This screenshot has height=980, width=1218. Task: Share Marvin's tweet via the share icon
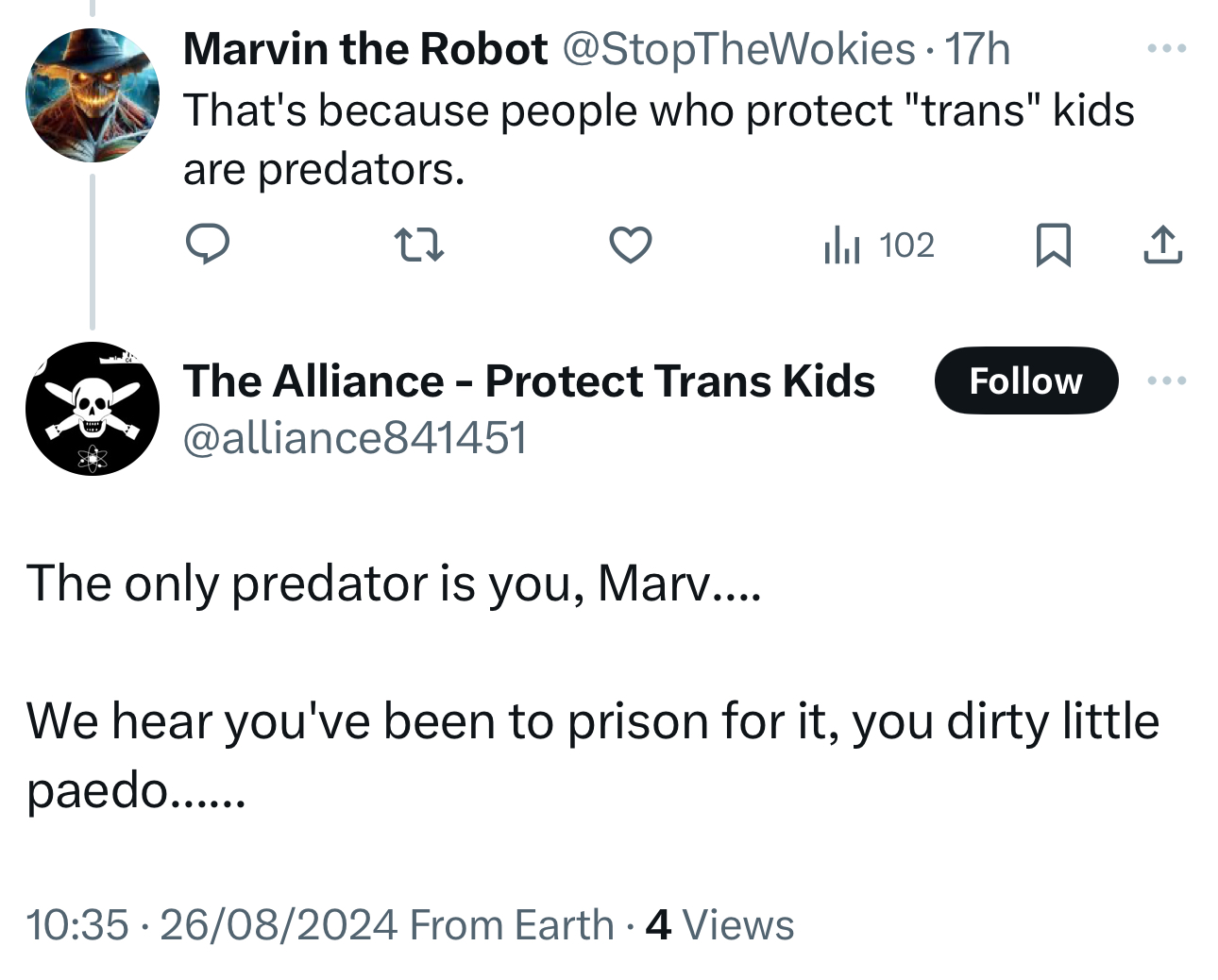point(1162,245)
